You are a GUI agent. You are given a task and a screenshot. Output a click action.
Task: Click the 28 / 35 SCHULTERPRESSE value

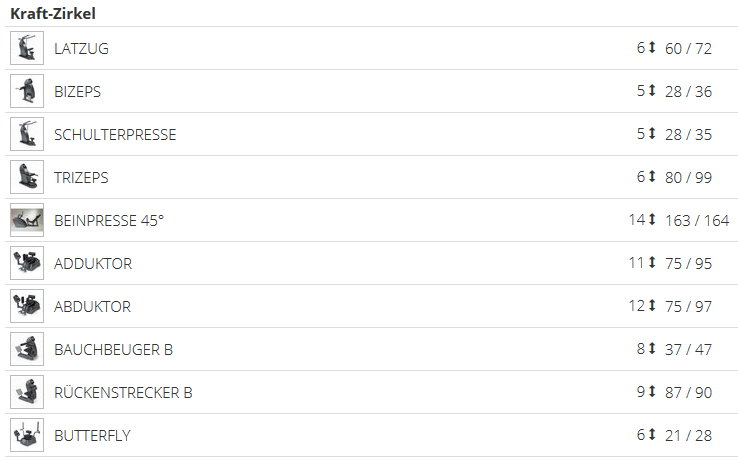[x=688, y=134]
